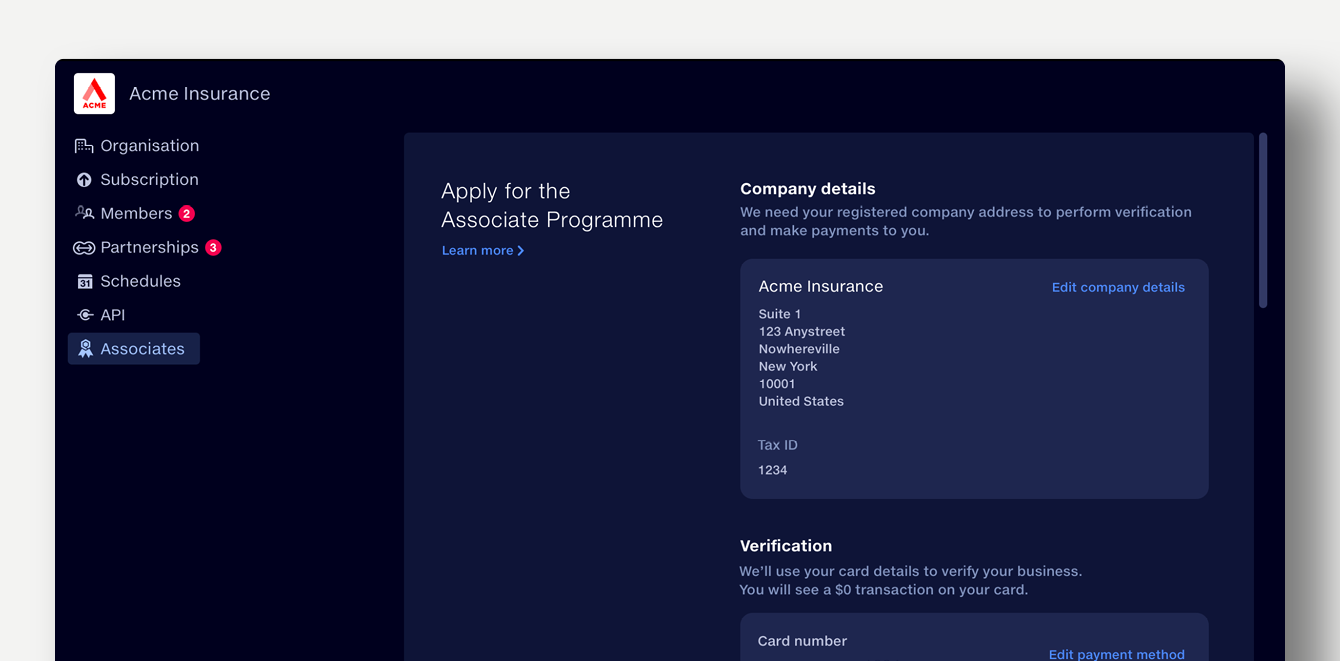Open the Learn more link
This screenshot has height=661, width=1340.
477,251
